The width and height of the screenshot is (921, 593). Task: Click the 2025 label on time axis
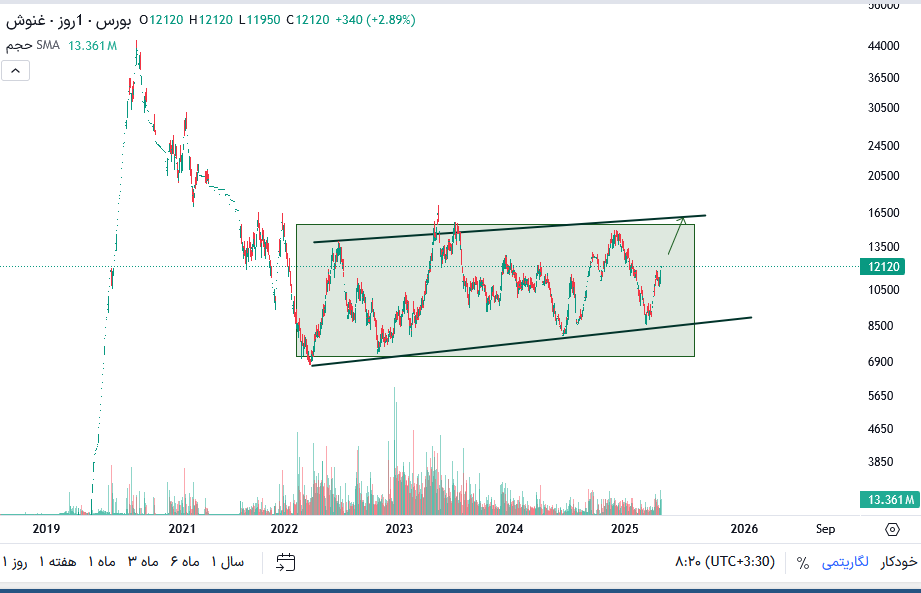(x=624, y=529)
